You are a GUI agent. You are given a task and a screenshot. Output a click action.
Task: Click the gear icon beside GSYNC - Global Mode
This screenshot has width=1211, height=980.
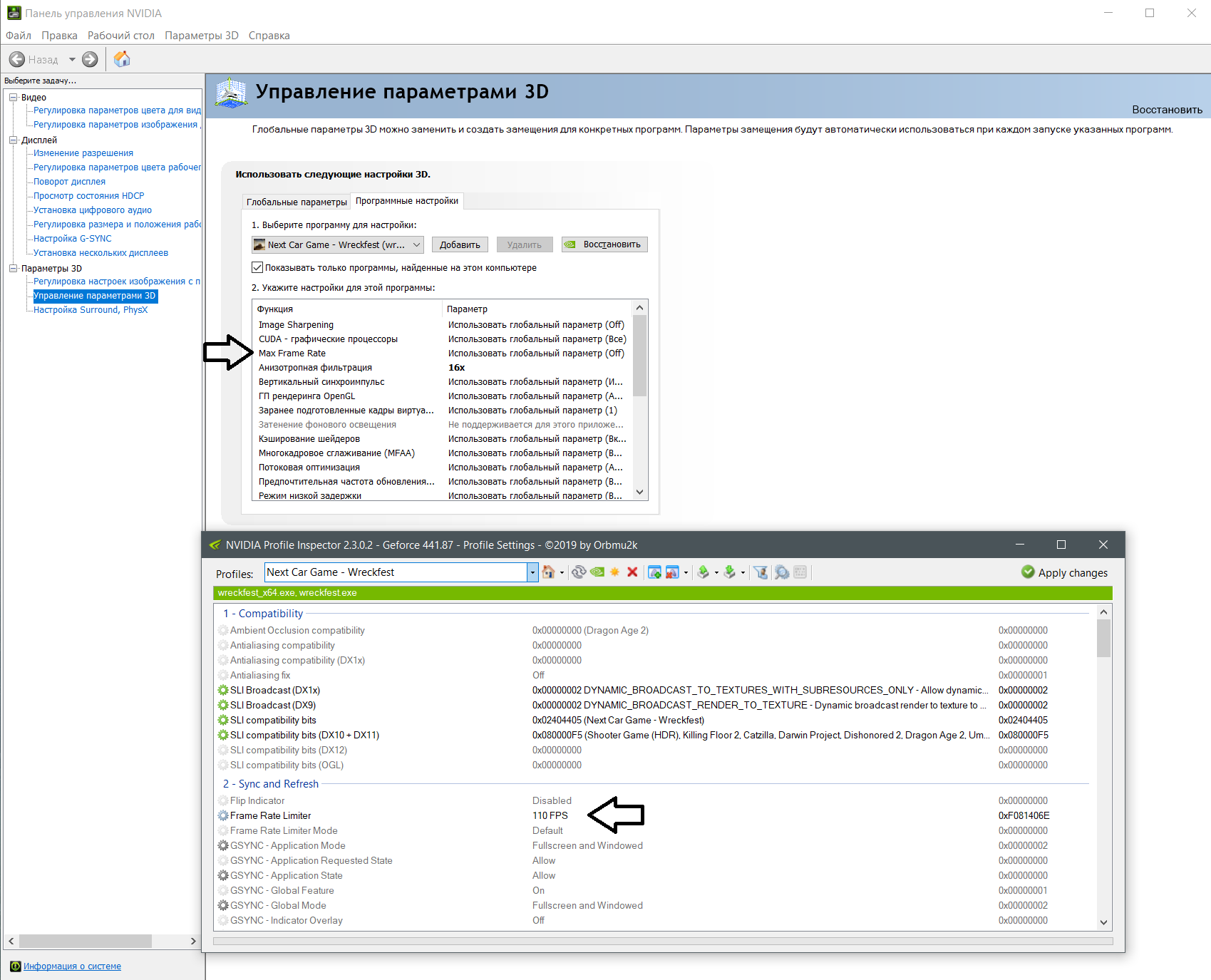coord(223,906)
